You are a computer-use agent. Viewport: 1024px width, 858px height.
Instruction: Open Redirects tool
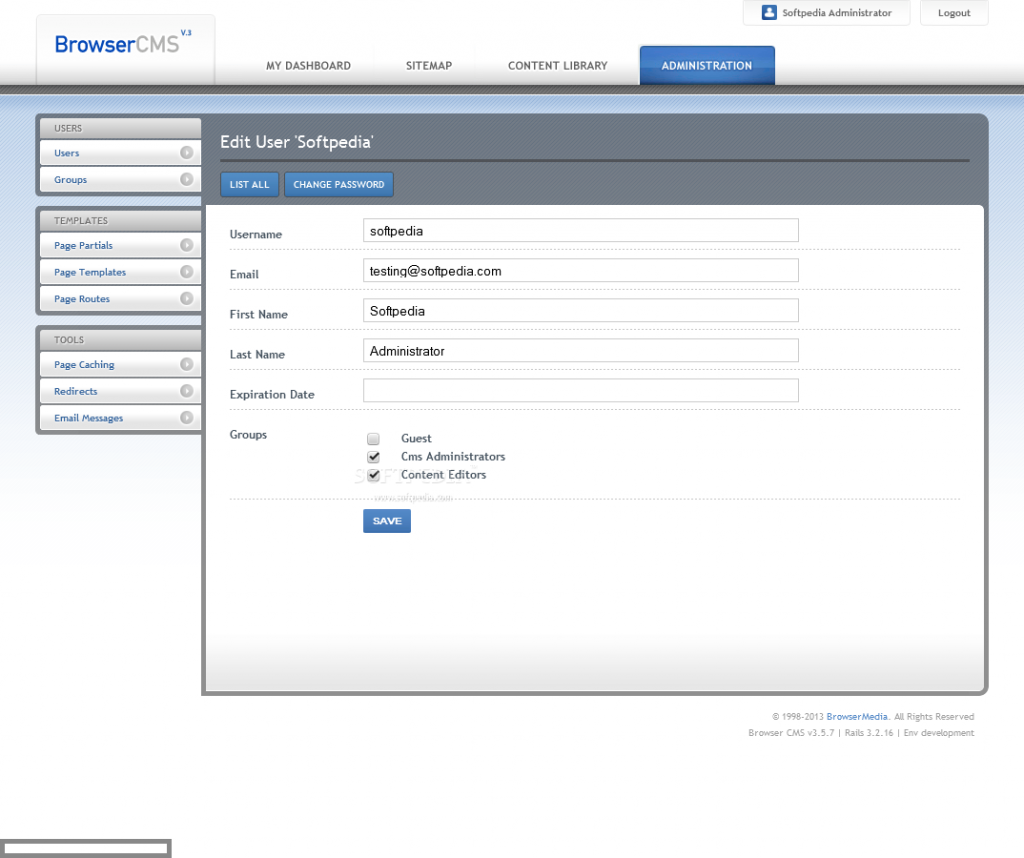pos(120,391)
